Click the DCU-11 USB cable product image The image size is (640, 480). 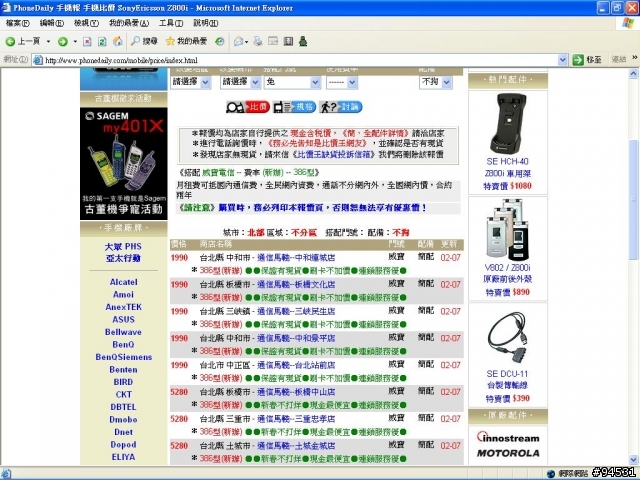pyautogui.click(x=507, y=338)
